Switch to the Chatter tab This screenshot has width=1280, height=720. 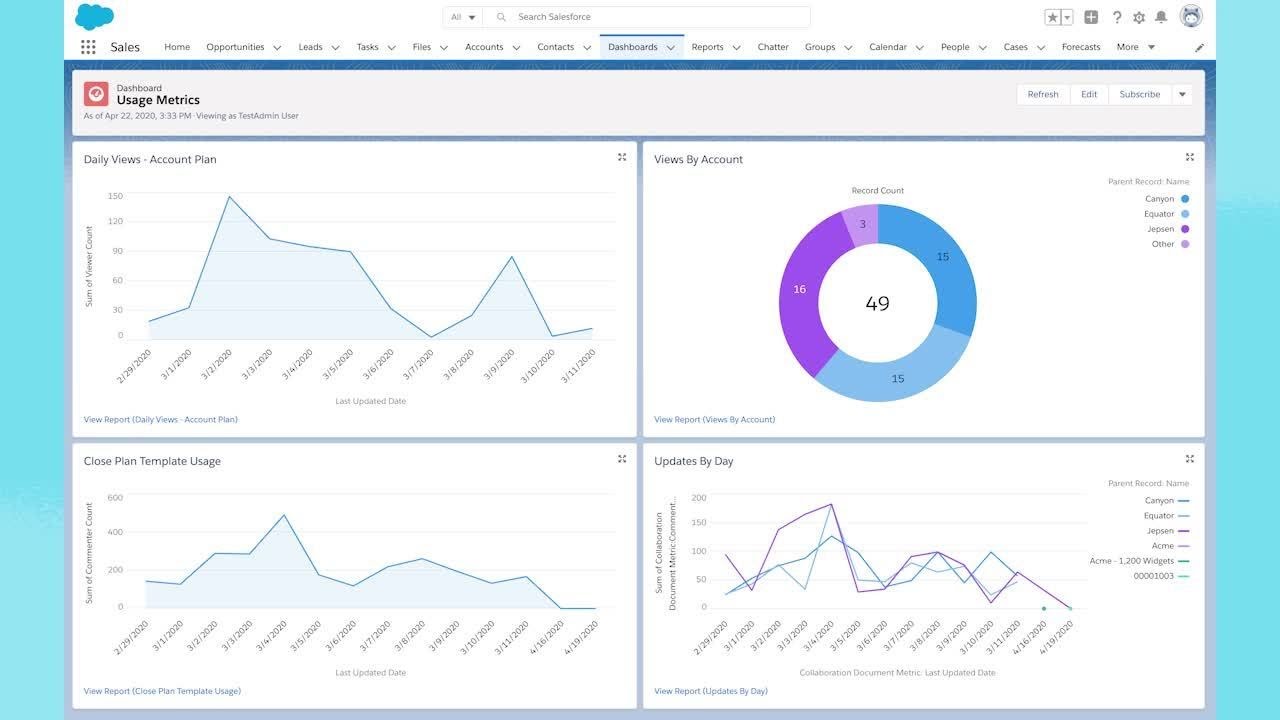pos(773,47)
